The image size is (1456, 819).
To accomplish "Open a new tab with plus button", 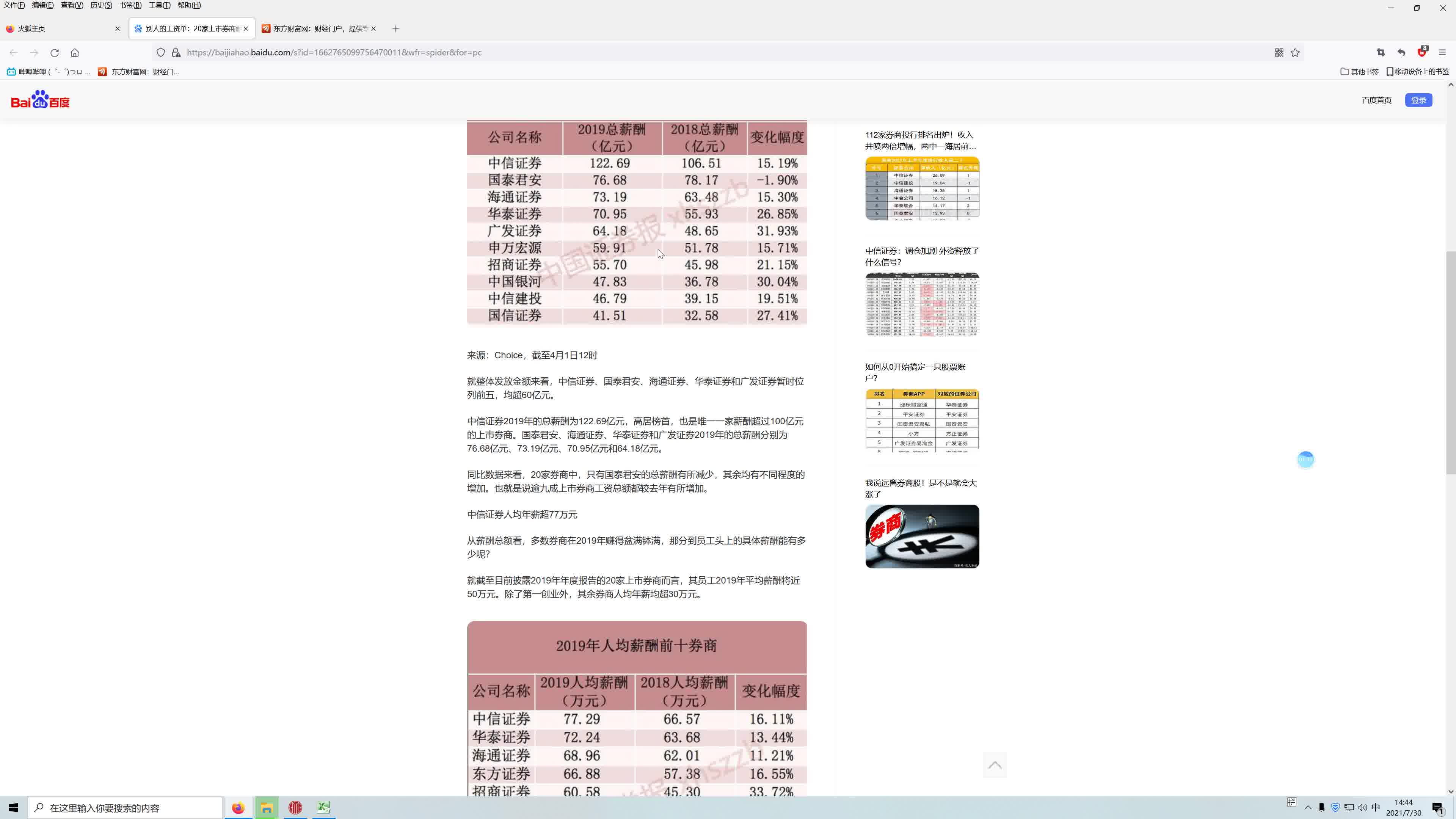I will point(395,29).
